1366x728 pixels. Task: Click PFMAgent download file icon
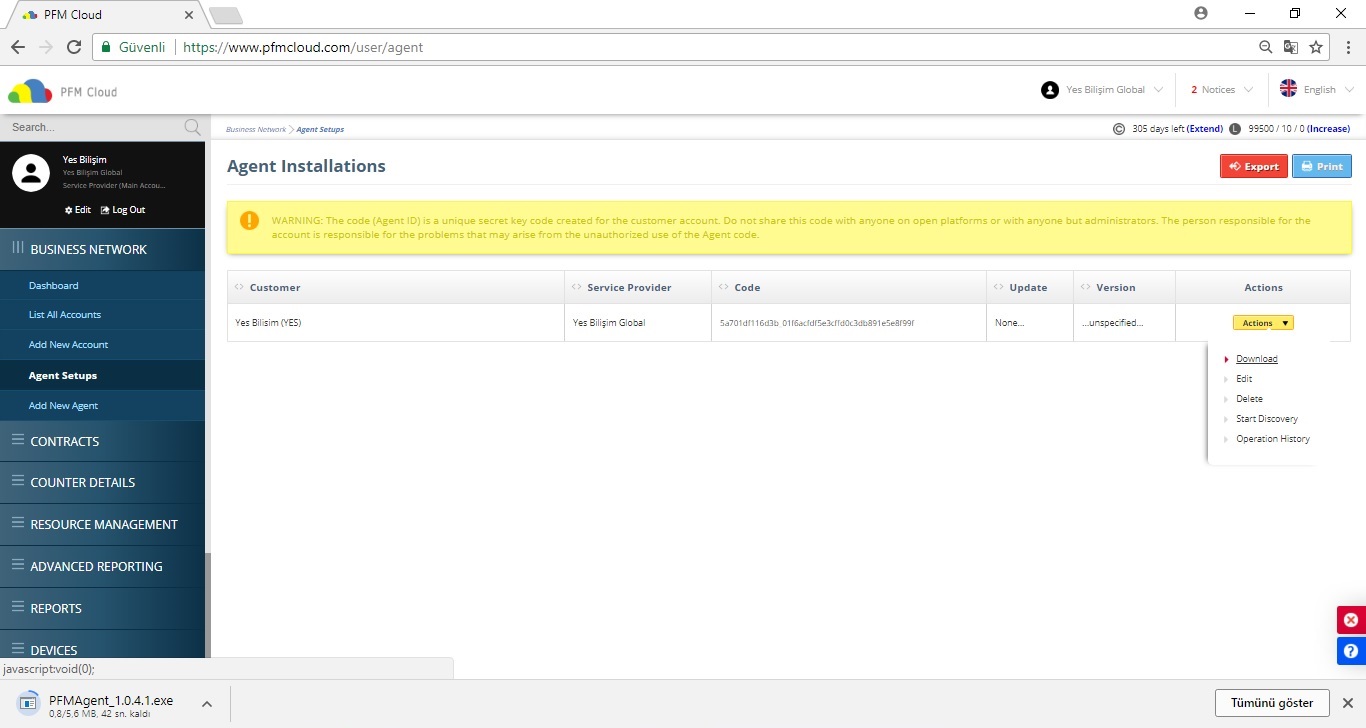(x=30, y=703)
